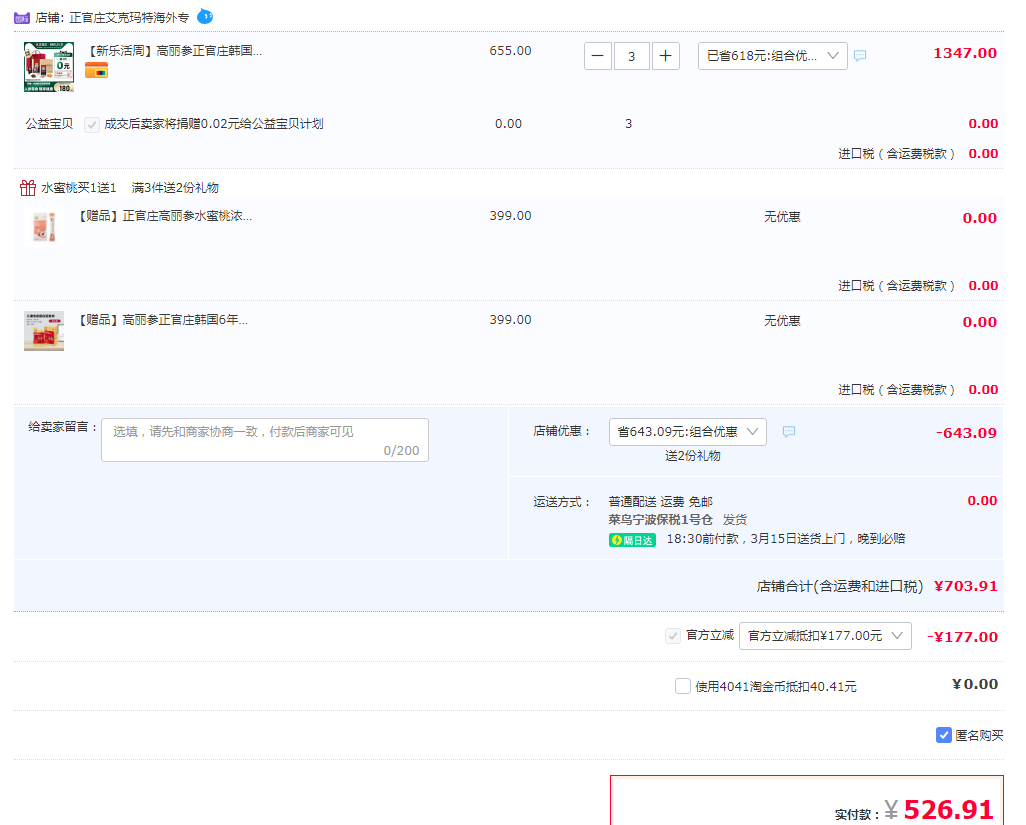Click the 送2份礼物 note under store discount

[x=692, y=456]
